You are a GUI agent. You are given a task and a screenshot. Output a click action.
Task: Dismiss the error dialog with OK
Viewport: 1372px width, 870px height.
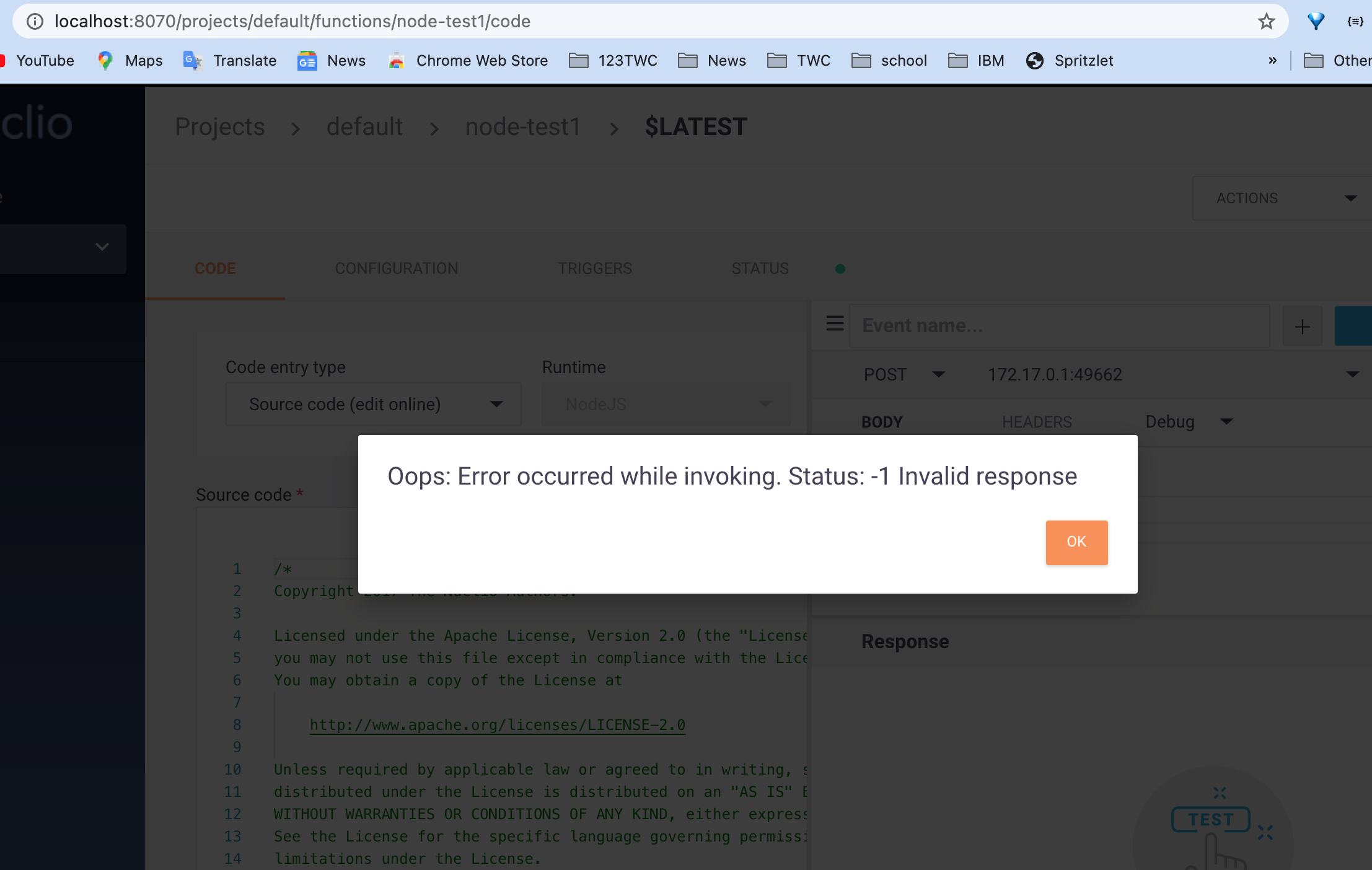pos(1076,542)
